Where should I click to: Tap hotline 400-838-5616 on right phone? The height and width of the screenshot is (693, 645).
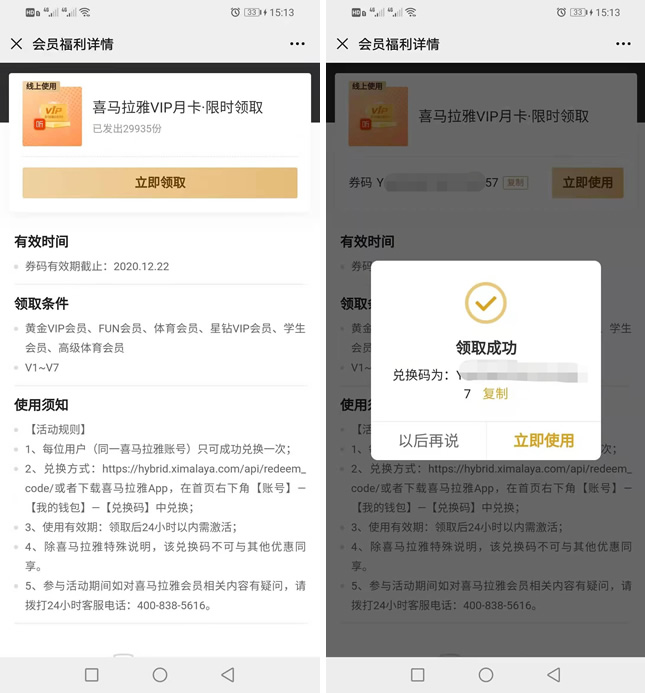(497, 605)
